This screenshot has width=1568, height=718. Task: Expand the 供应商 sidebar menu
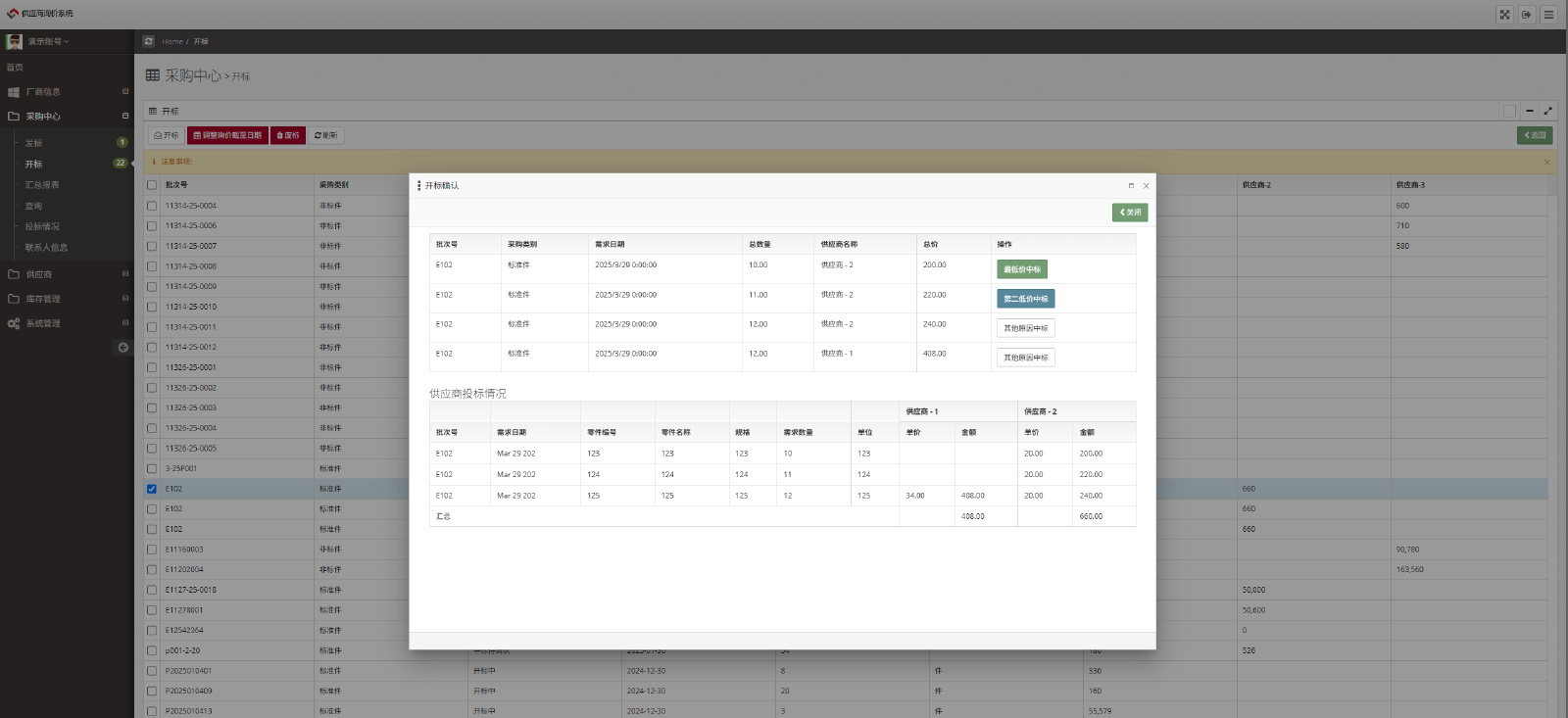pos(39,274)
